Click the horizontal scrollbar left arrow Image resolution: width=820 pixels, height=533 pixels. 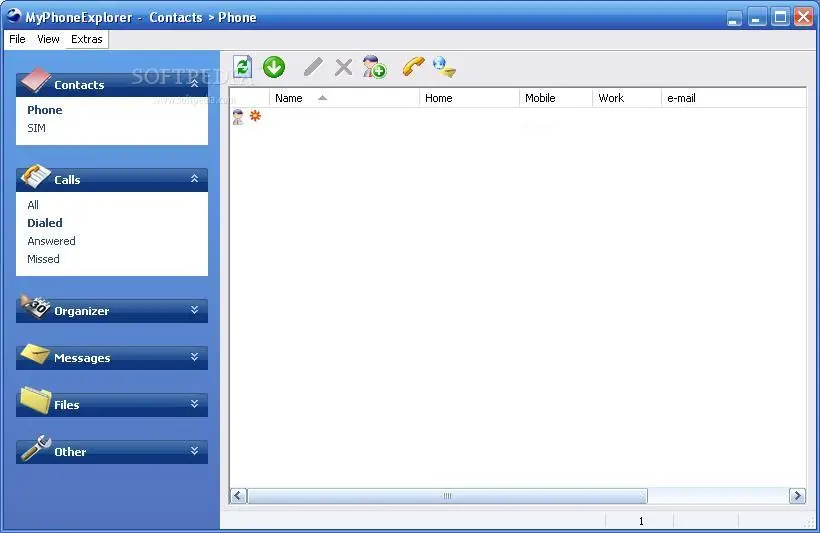pos(238,496)
